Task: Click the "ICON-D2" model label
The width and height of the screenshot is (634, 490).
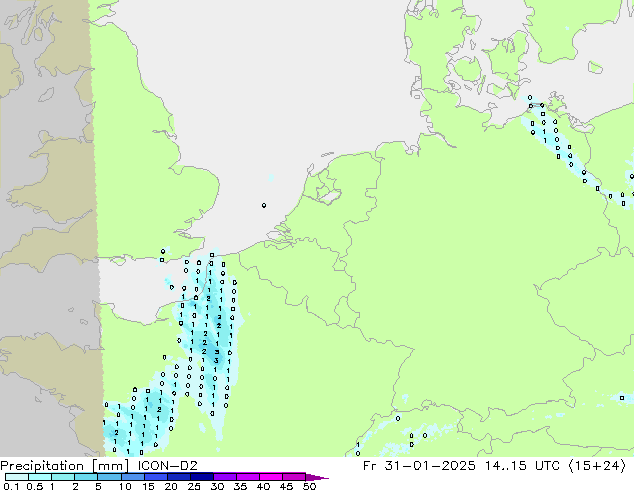Action: (x=167, y=465)
